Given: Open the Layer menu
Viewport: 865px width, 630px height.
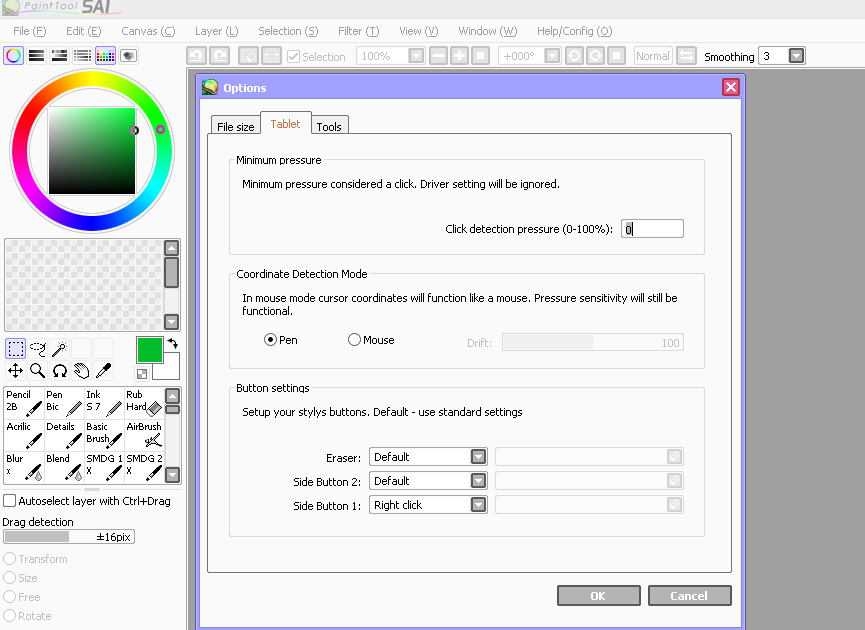Looking at the screenshot, I should tap(216, 31).
